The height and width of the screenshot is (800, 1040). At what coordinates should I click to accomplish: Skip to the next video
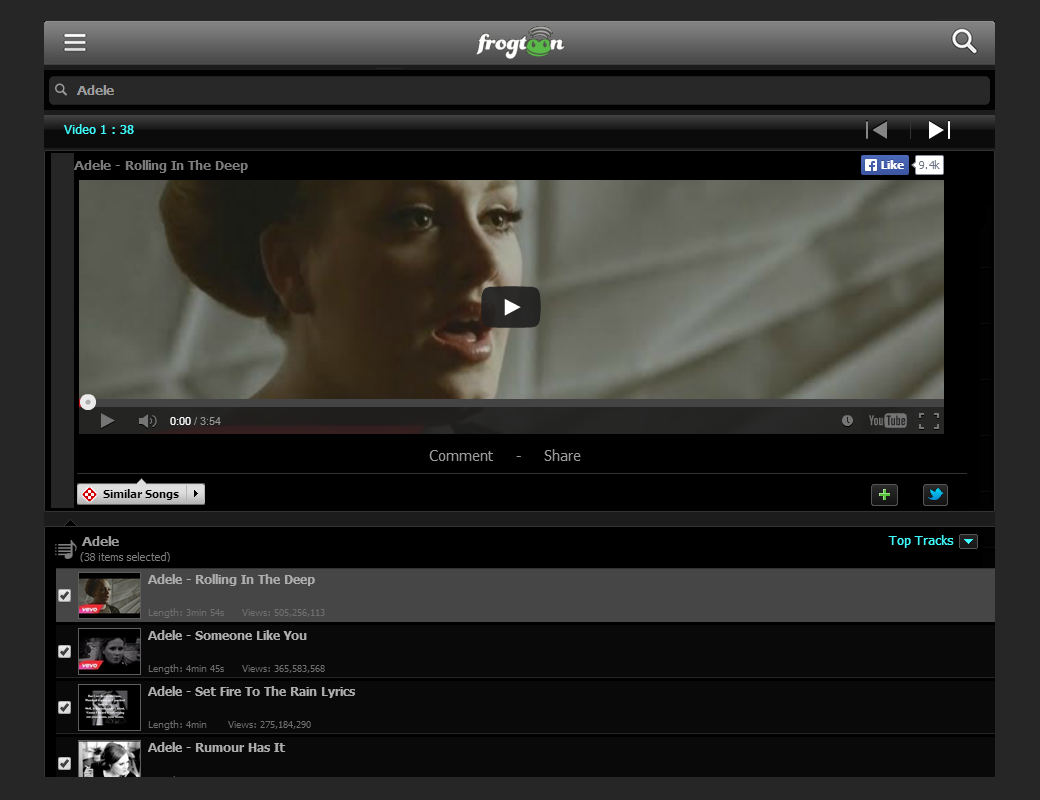tap(939, 130)
